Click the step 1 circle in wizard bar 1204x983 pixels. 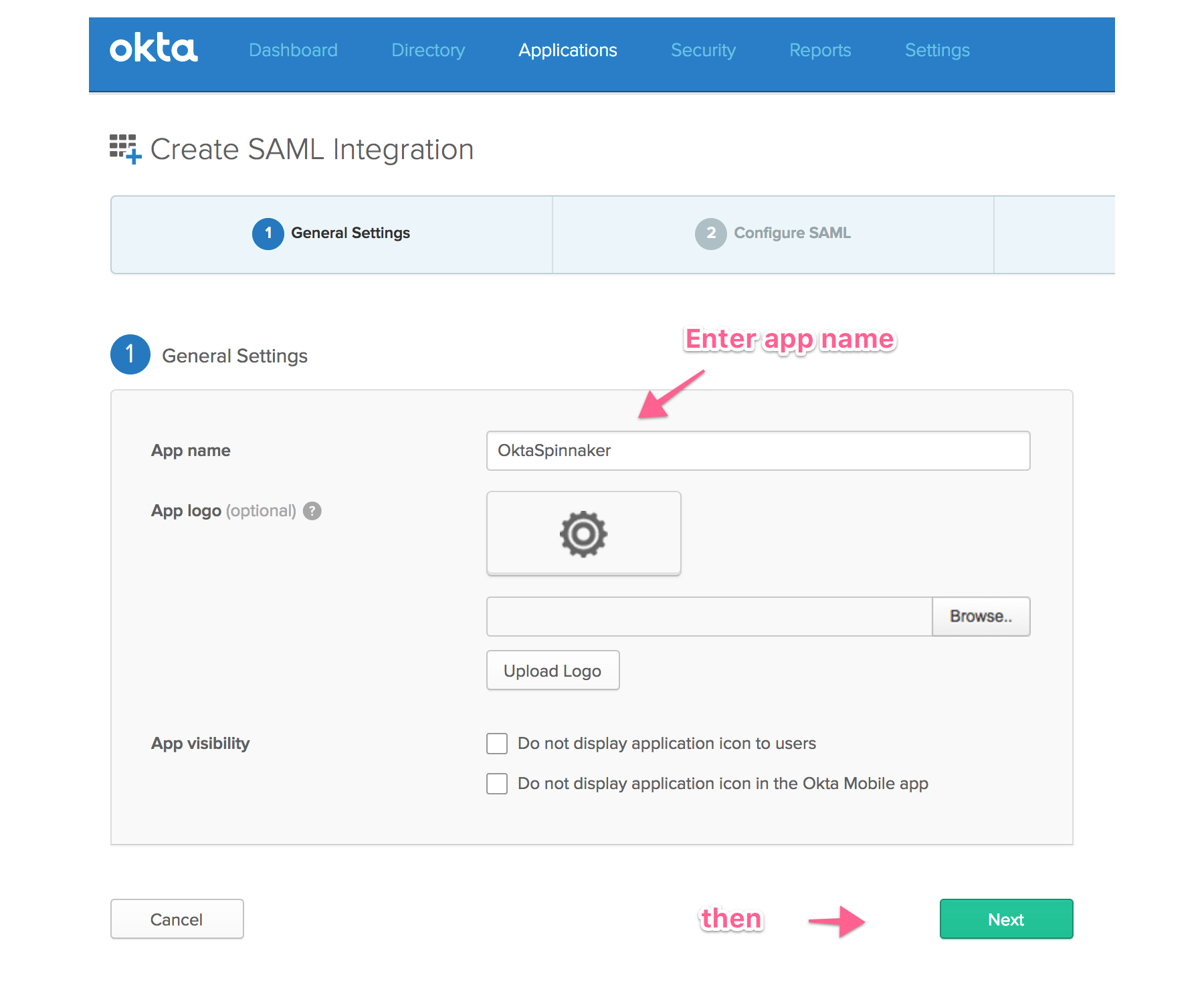268,233
